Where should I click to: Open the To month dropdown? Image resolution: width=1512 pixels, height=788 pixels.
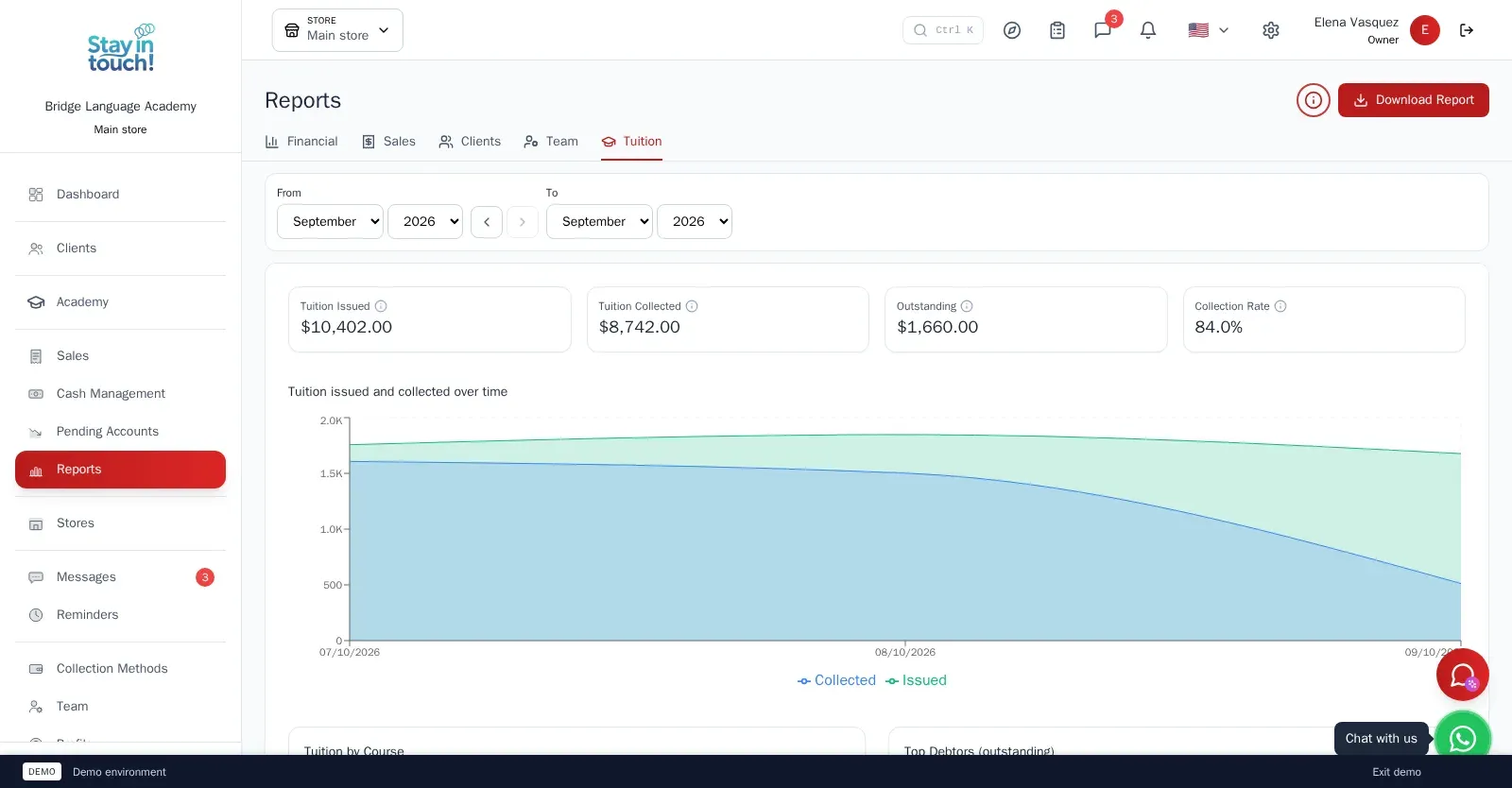[599, 222]
